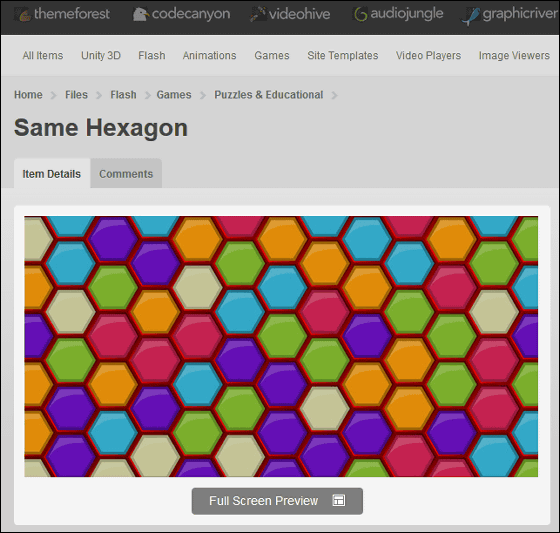Image resolution: width=560 pixels, height=533 pixels.
Task: Launch the Full Screen Preview button
Action: [277, 501]
